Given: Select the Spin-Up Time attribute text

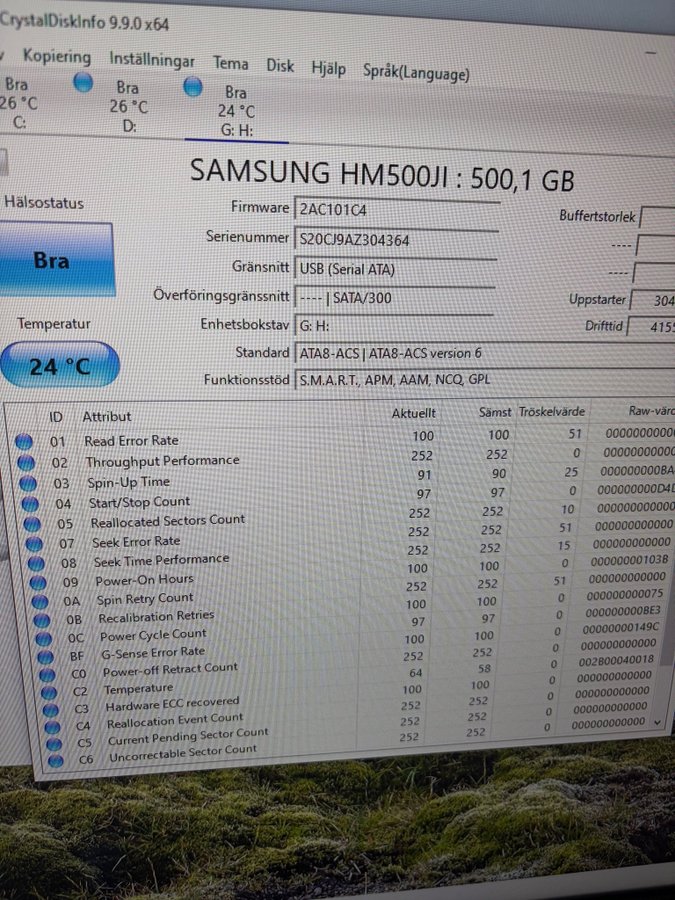Looking at the screenshot, I should [x=129, y=482].
